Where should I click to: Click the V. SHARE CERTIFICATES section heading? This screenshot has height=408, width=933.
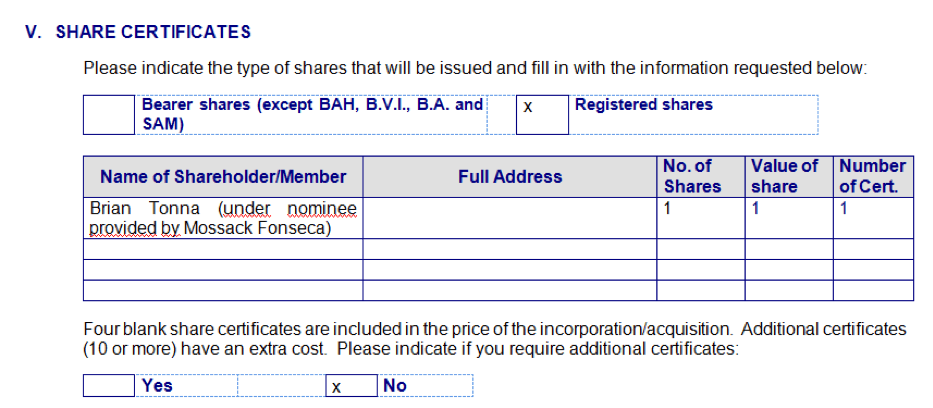[138, 32]
